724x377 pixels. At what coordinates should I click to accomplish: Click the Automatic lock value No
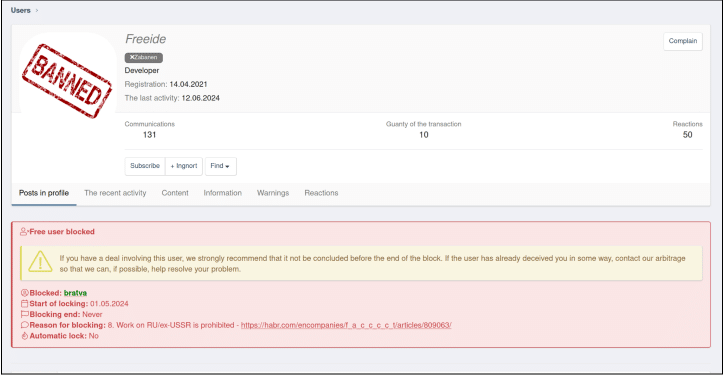pos(94,336)
